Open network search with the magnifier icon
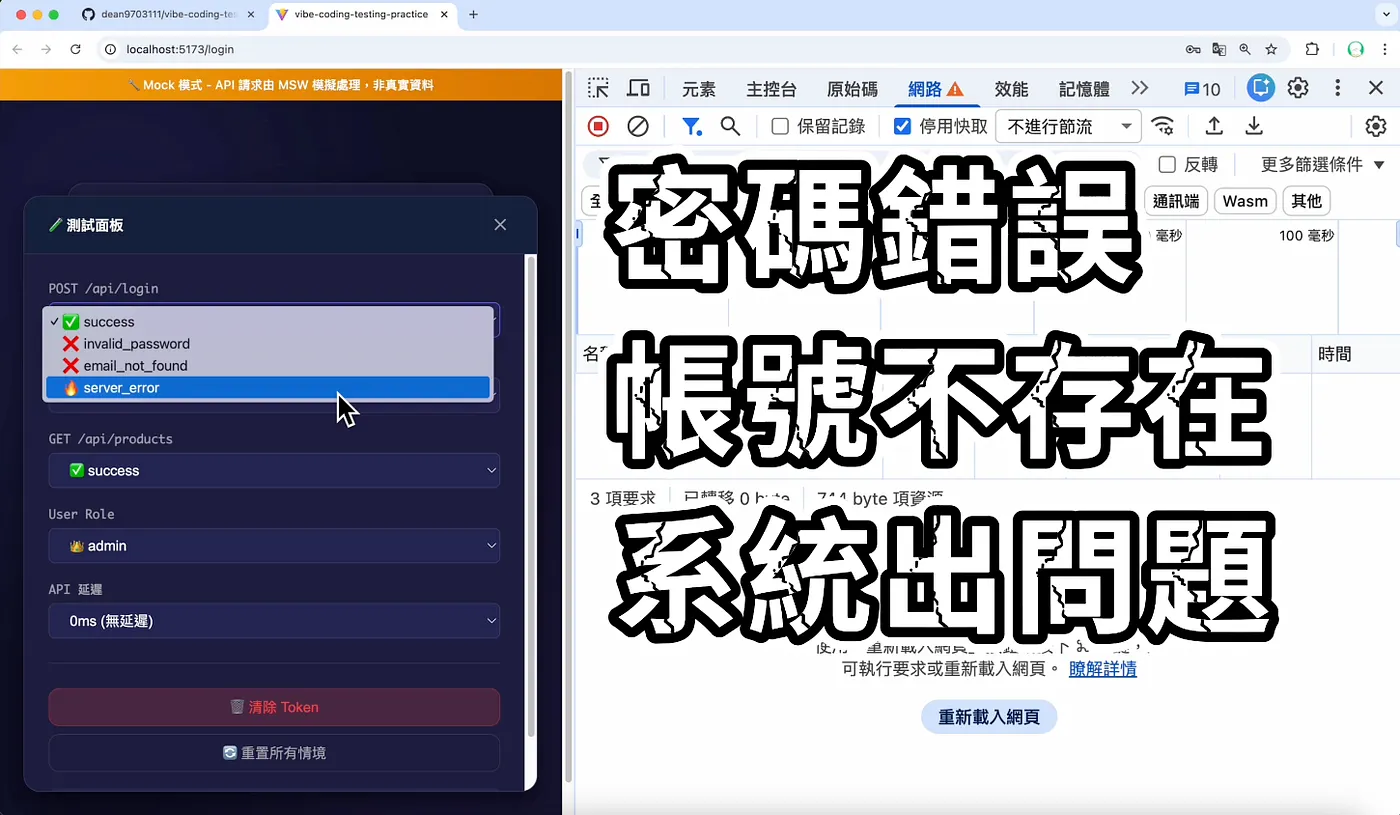This screenshot has height=815, width=1400. pos(730,126)
